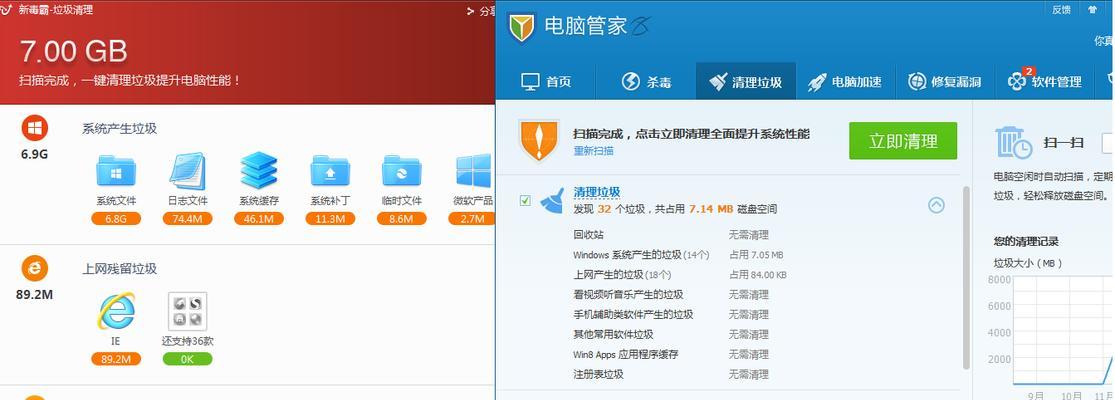This screenshot has height=400, width=1115.
Task: Select the 微软产品 Windows logo icon
Action: coord(474,171)
